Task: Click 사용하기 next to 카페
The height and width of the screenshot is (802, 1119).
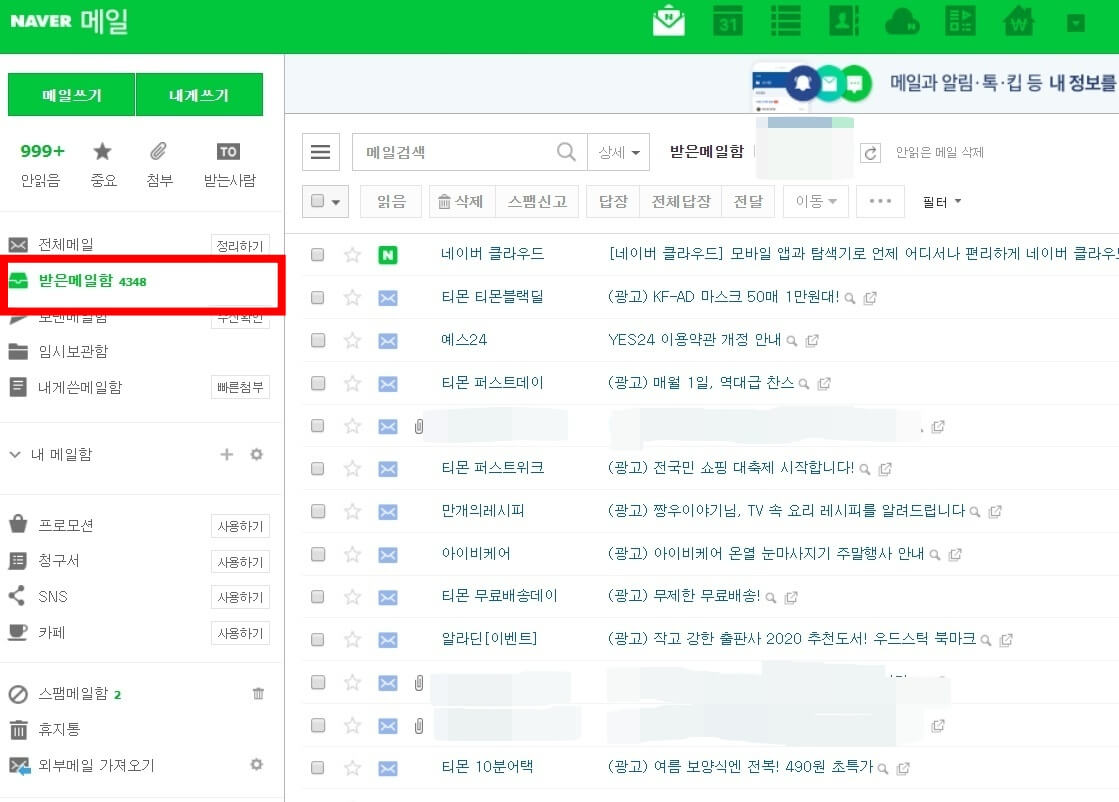Action: click(x=240, y=633)
